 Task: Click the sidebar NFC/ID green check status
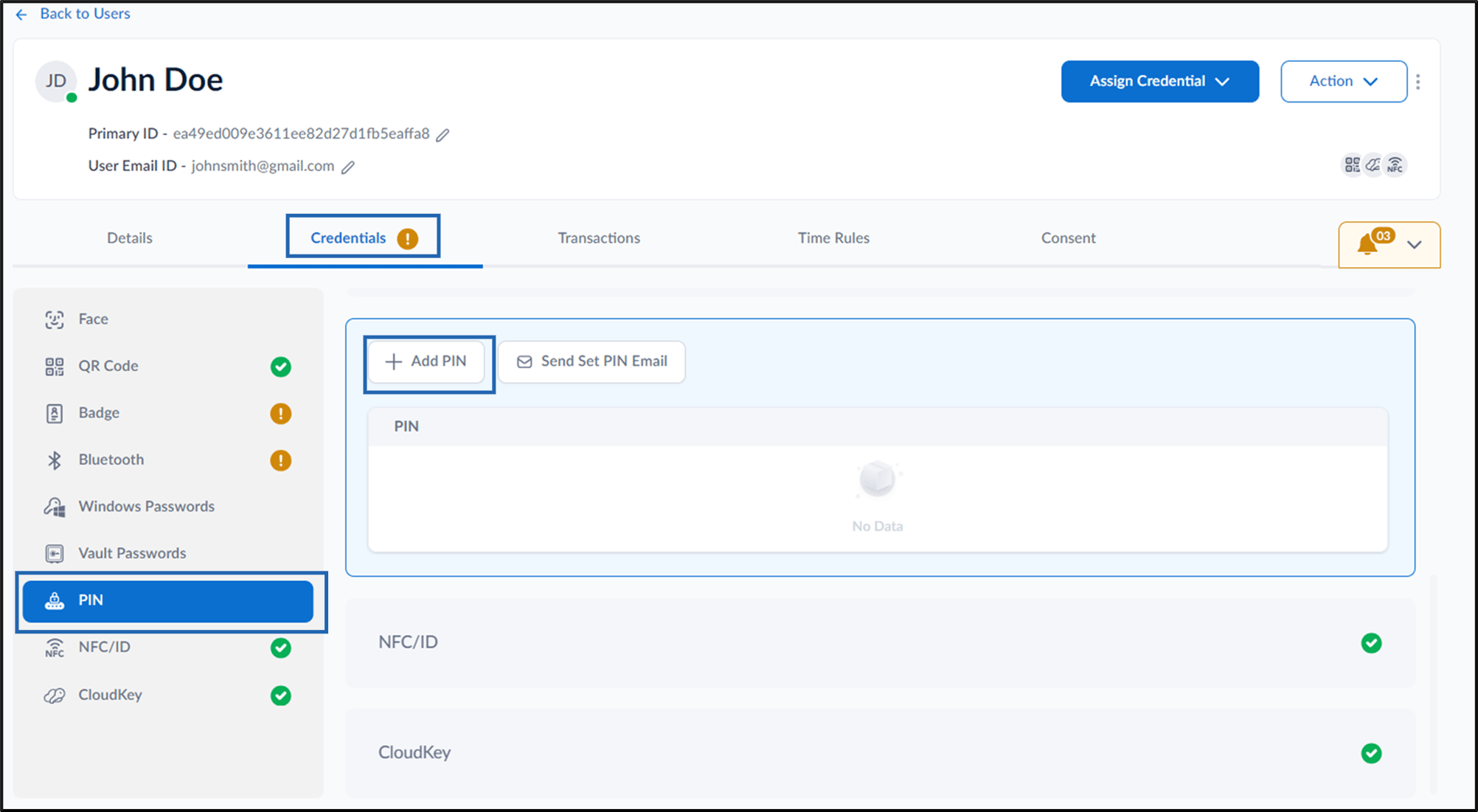pyautogui.click(x=280, y=648)
